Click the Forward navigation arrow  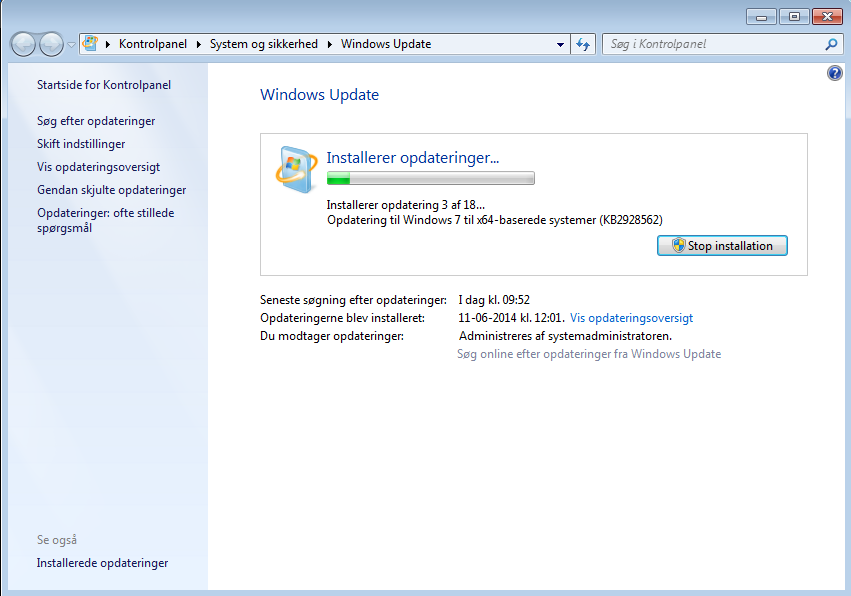(x=52, y=45)
